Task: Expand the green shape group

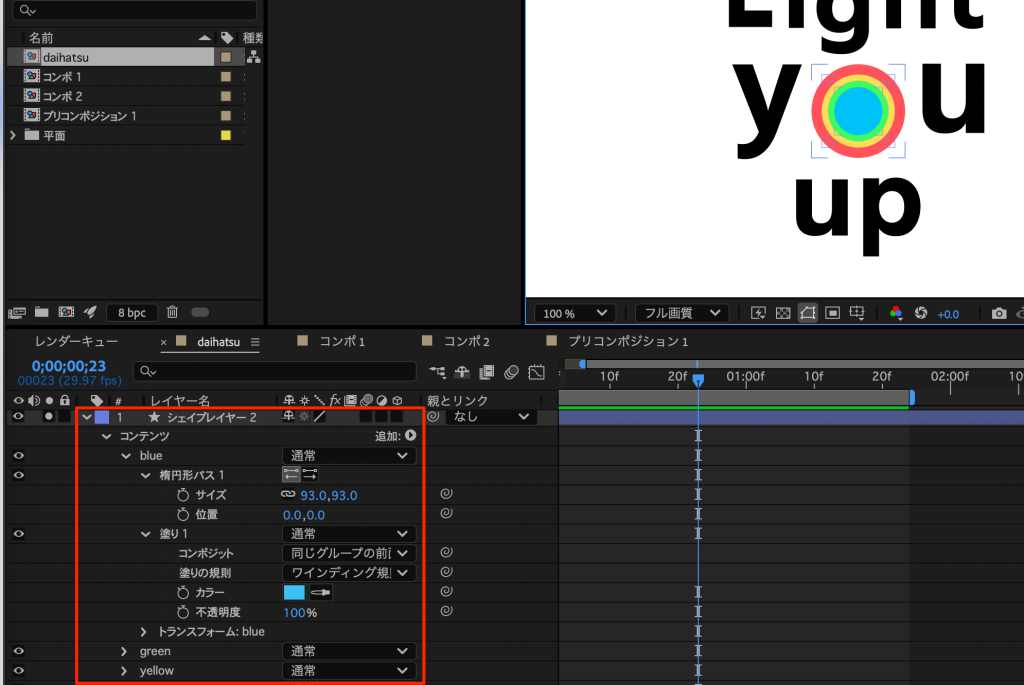Action: [x=125, y=652]
